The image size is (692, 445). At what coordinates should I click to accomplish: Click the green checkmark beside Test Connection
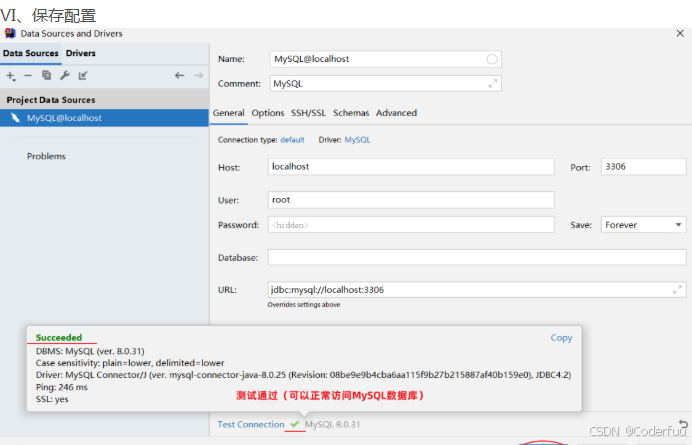click(x=295, y=424)
